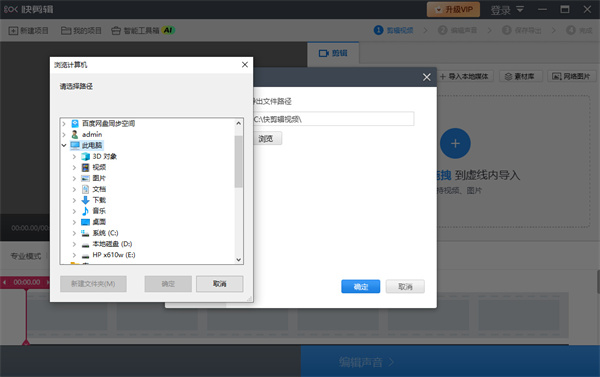Select the HP x610w (E:) drive
Viewport: 600px width, 377px height.
[x=114, y=255]
